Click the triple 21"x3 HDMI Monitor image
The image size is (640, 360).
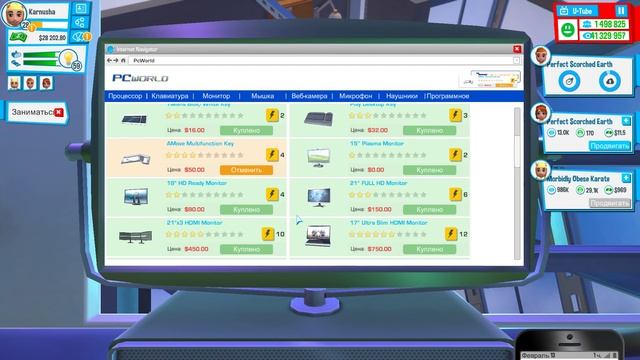[136, 236]
